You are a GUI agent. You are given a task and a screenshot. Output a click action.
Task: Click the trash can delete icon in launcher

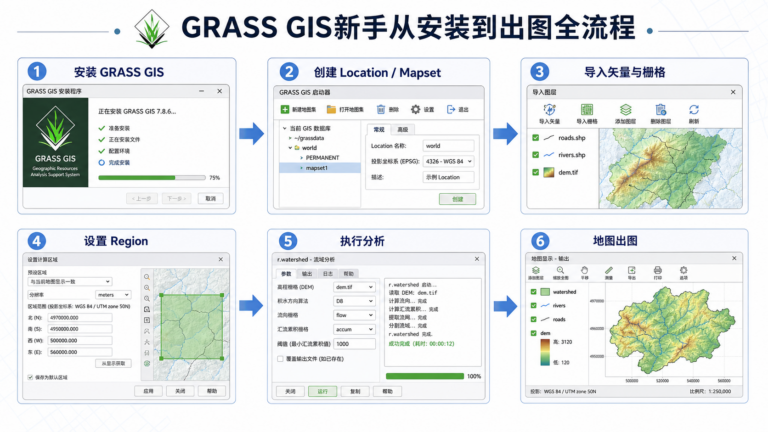pyautogui.click(x=381, y=109)
